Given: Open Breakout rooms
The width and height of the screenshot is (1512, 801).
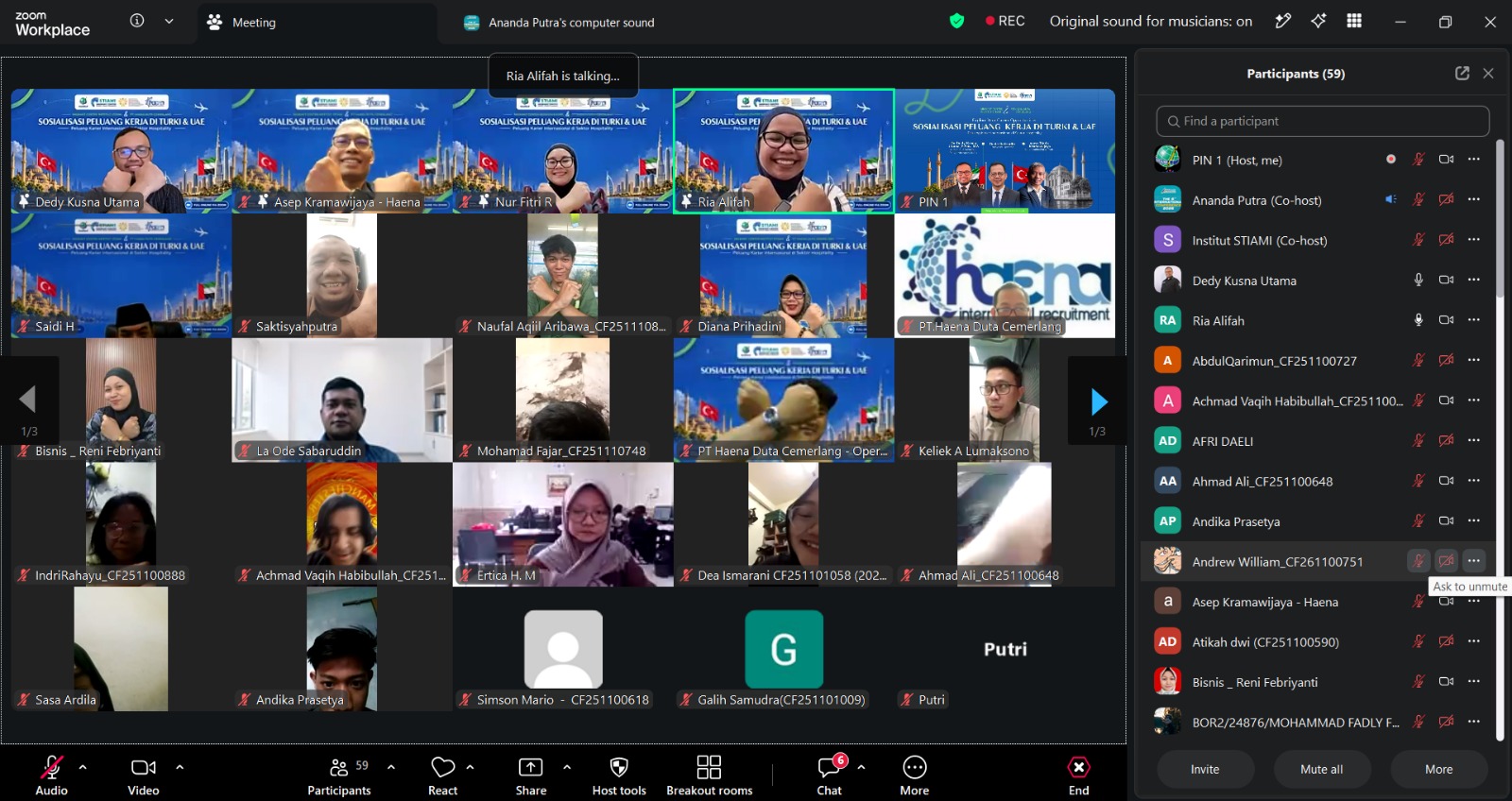Looking at the screenshot, I should (x=709, y=775).
